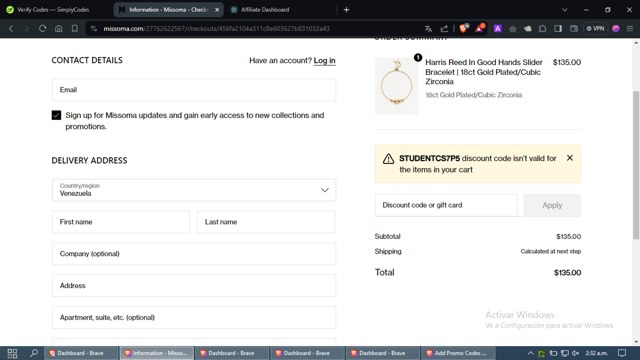The height and width of the screenshot is (360, 640).
Task: Open the translate page icon
Action: tap(428, 29)
